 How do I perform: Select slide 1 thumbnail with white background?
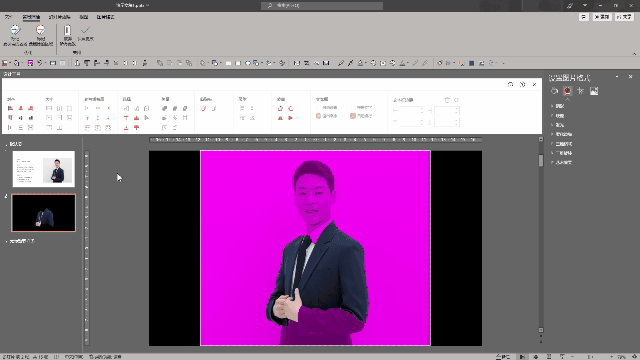coord(44,169)
